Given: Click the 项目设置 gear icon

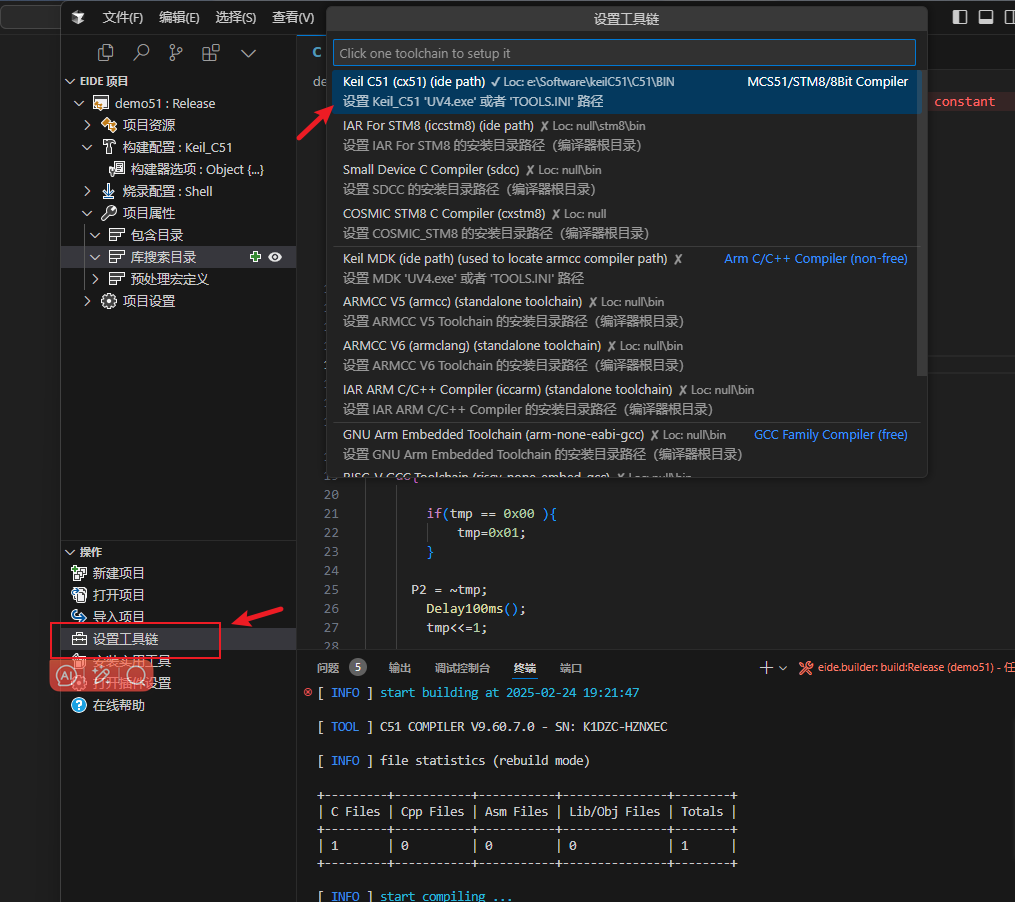Looking at the screenshot, I should point(109,301).
